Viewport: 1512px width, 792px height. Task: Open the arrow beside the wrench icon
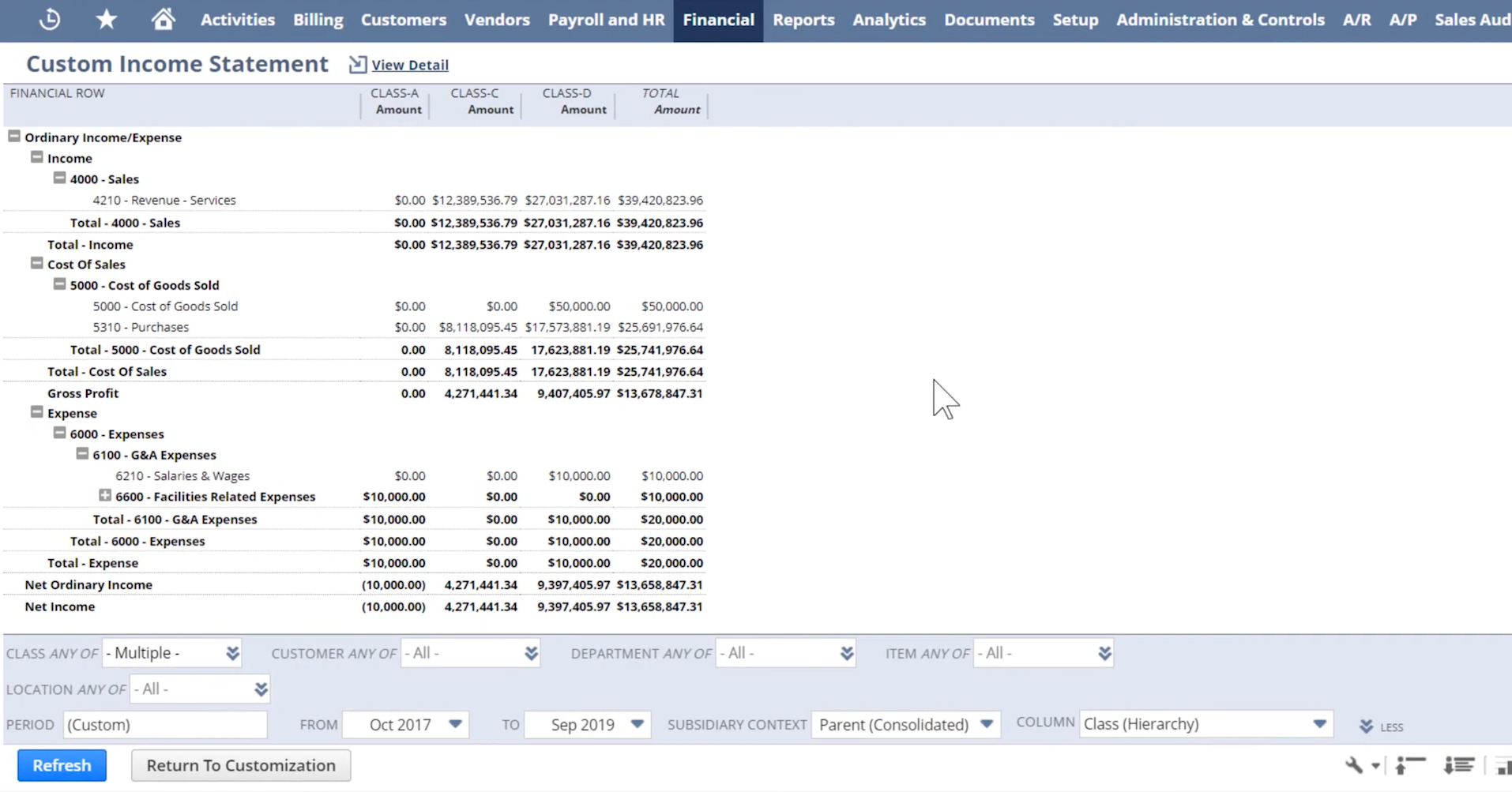(x=1375, y=766)
